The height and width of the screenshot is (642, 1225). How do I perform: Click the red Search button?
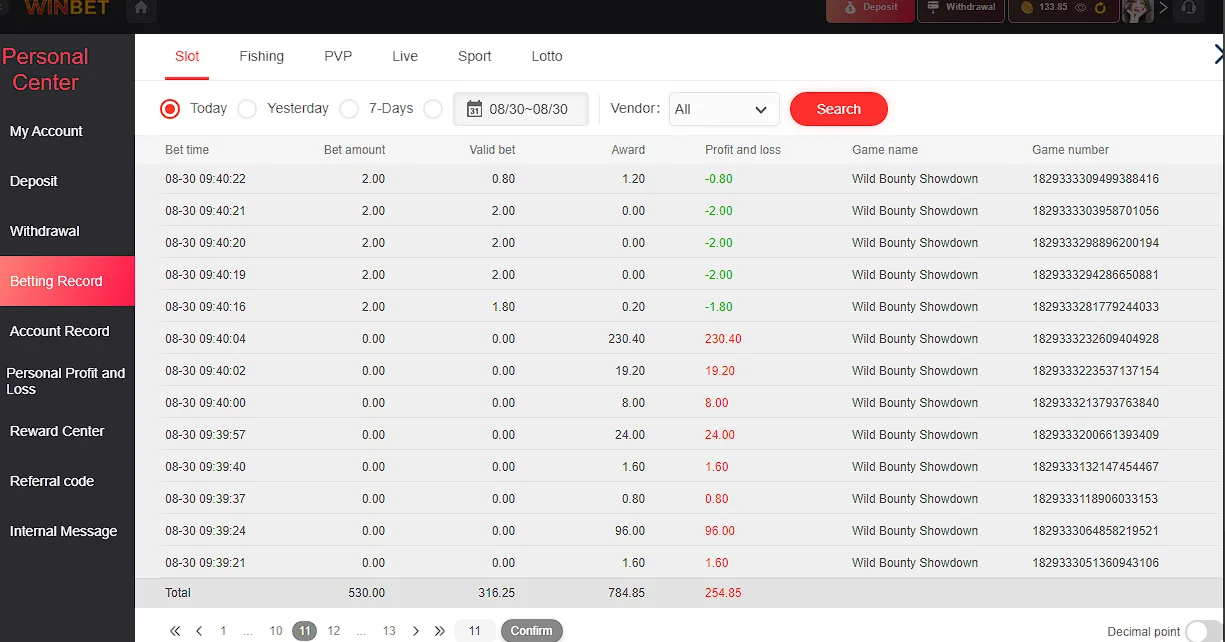pos(839,109)
